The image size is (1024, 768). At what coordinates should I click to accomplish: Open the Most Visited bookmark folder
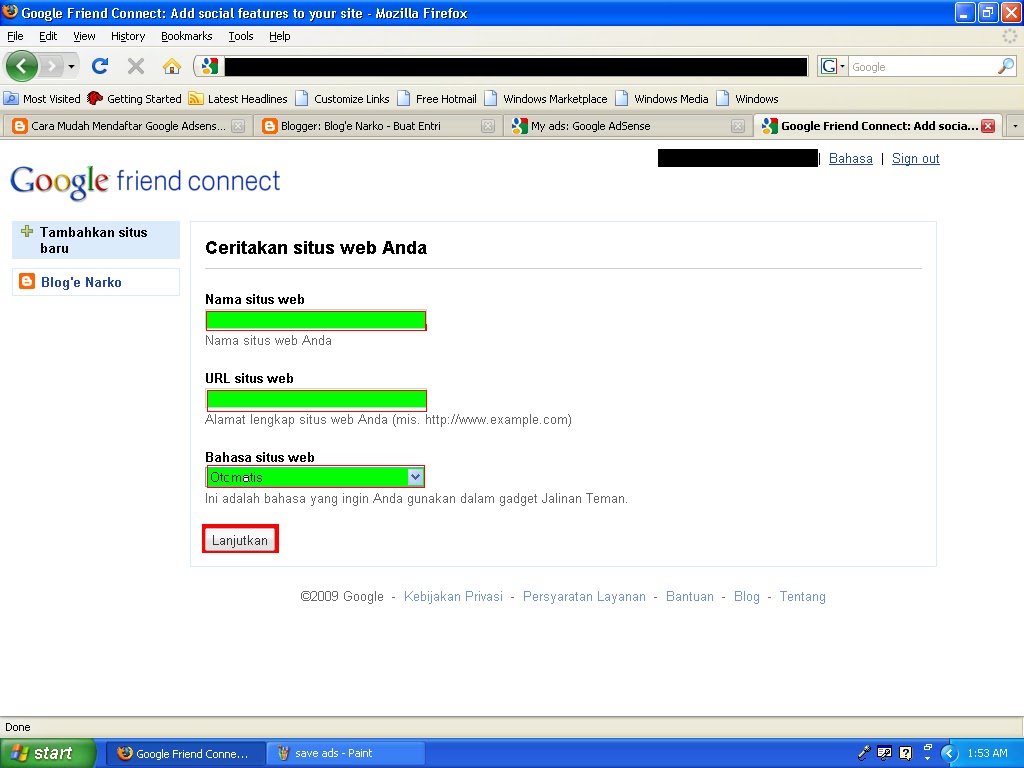point(42,99)
